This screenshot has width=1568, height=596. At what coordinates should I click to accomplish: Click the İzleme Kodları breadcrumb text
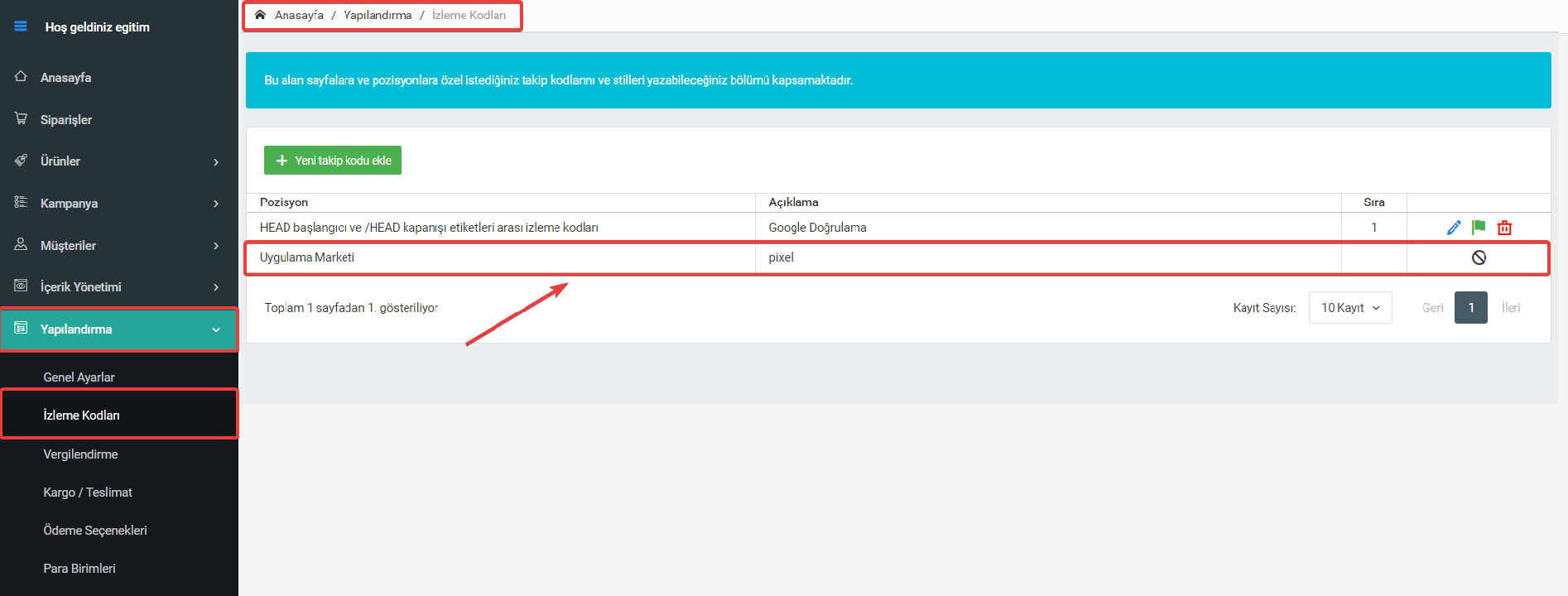click(469, 15)
